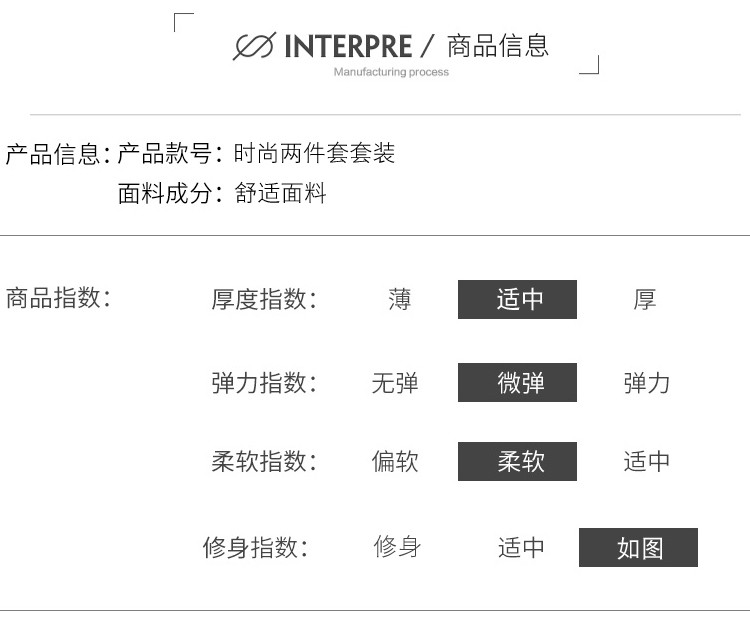This screenshot has width=750, height=627.
Task: Click the 商品信息 title
Action: click(x=498, y=46)
